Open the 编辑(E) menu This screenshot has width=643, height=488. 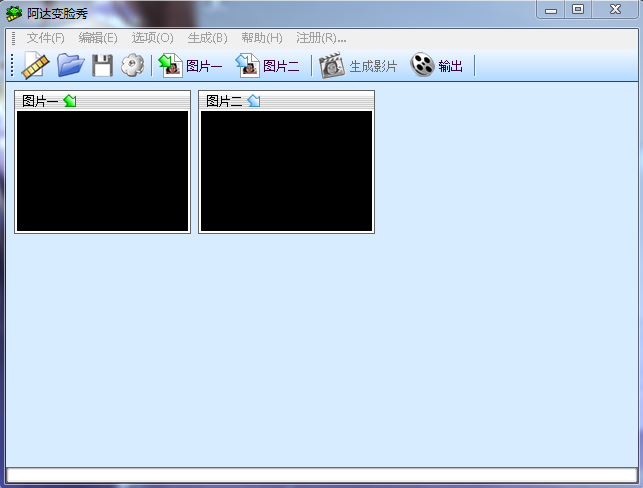tap(98, 38)
